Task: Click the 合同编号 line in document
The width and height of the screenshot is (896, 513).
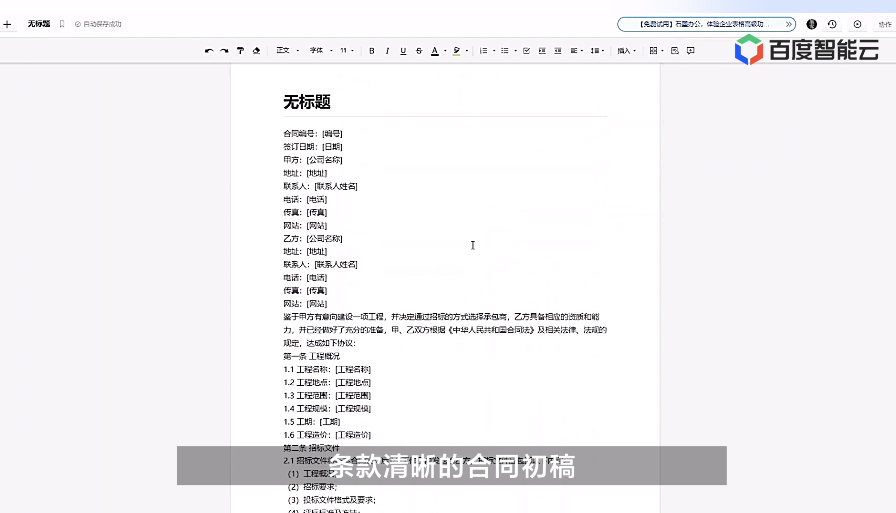Action: point(313,134)
